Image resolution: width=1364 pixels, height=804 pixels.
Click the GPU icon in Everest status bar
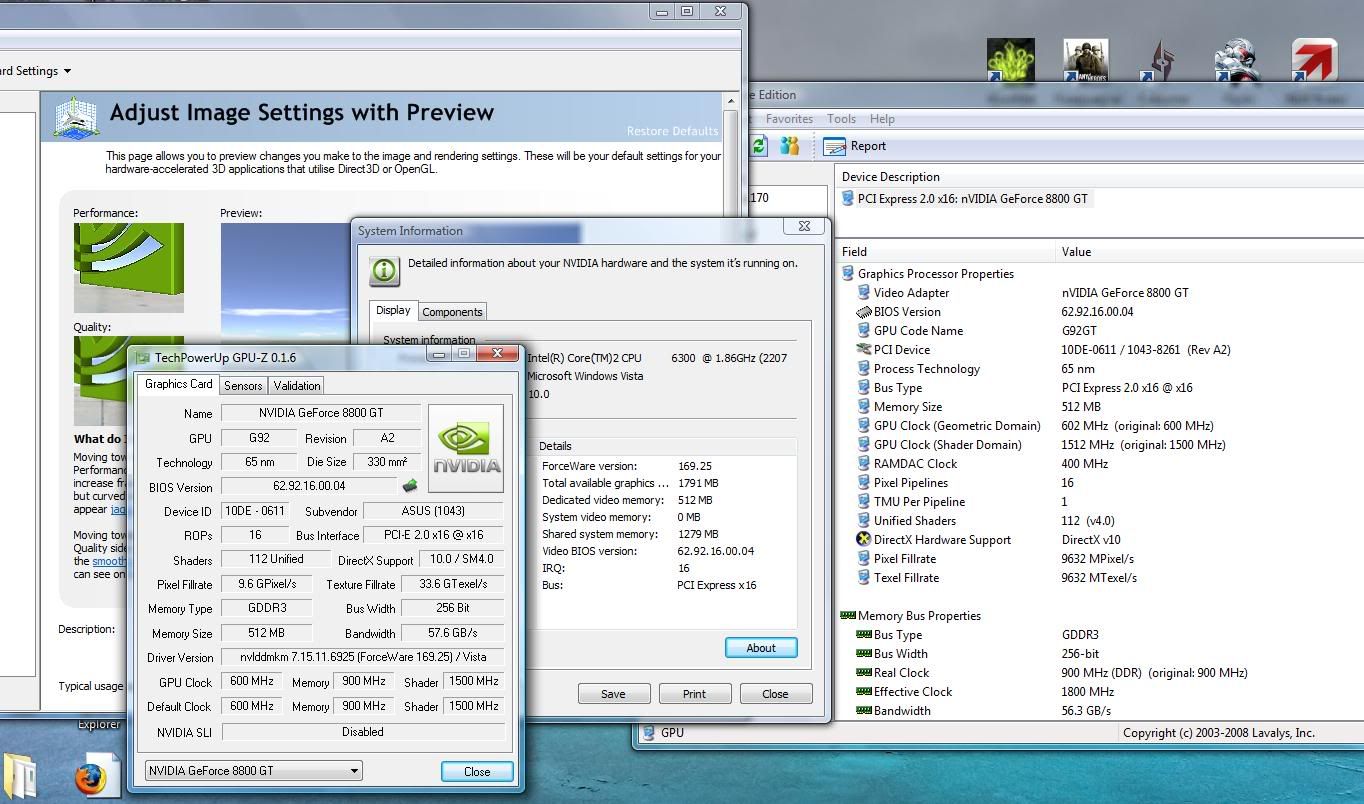pyautogui.click(x=649, y=733)
